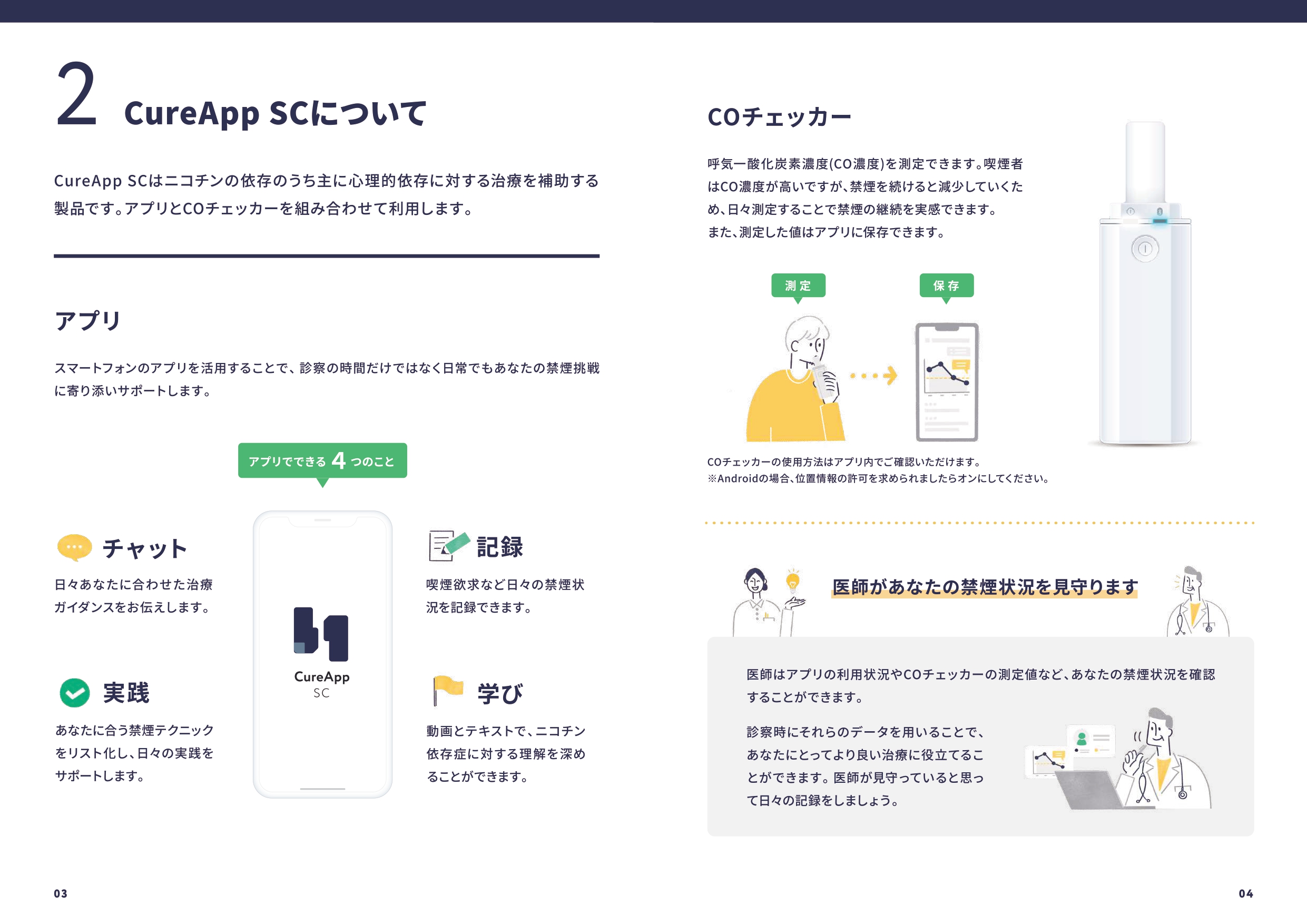Click the 喫煙欲求など日々の禁煙状 description
Screen dimensions: 1307x924
[x=506, y=596]
